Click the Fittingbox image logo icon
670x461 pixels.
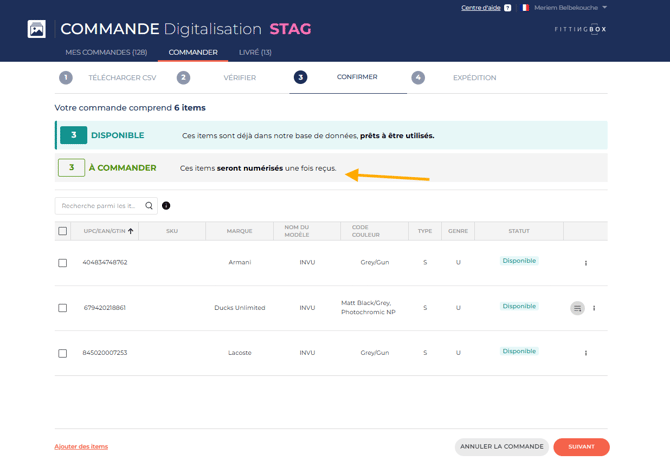(x=37, y=29)
